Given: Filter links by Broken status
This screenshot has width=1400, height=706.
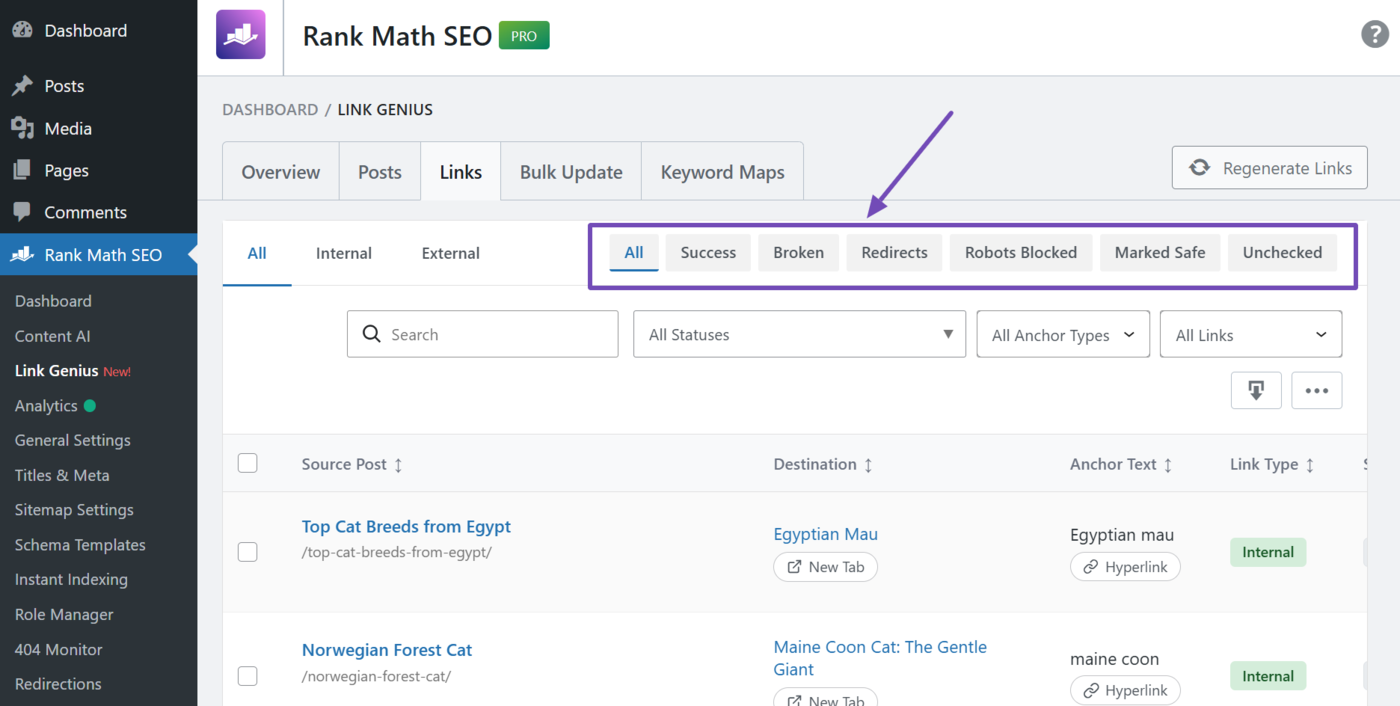Looking at the screenshot, I should (798, 252).
